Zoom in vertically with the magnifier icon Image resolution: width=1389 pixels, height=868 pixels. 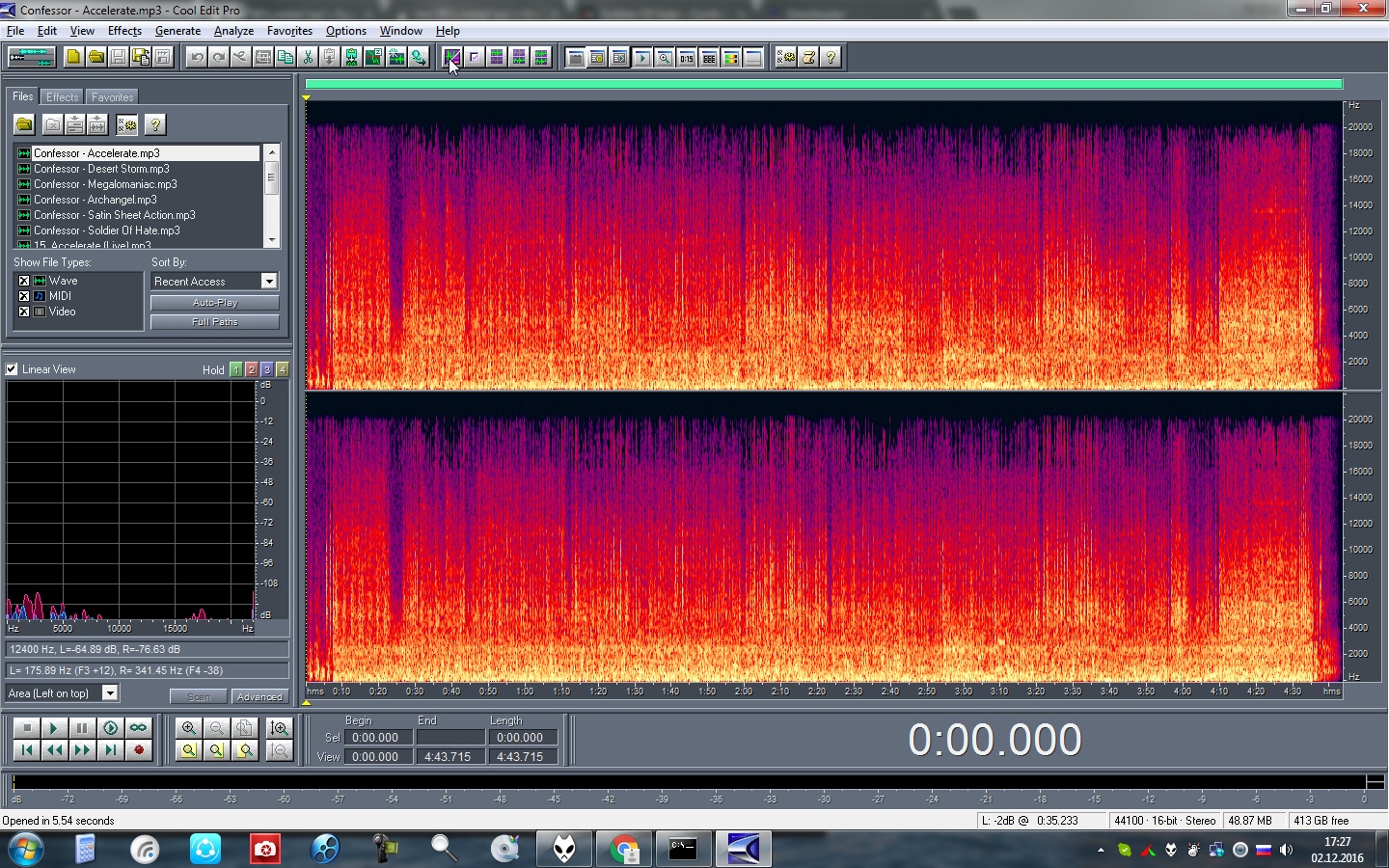[280, 728]
